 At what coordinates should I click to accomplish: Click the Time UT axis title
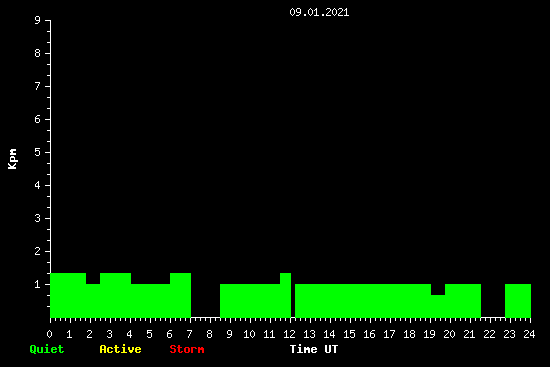pyautogui.click(x=314, y=349)
